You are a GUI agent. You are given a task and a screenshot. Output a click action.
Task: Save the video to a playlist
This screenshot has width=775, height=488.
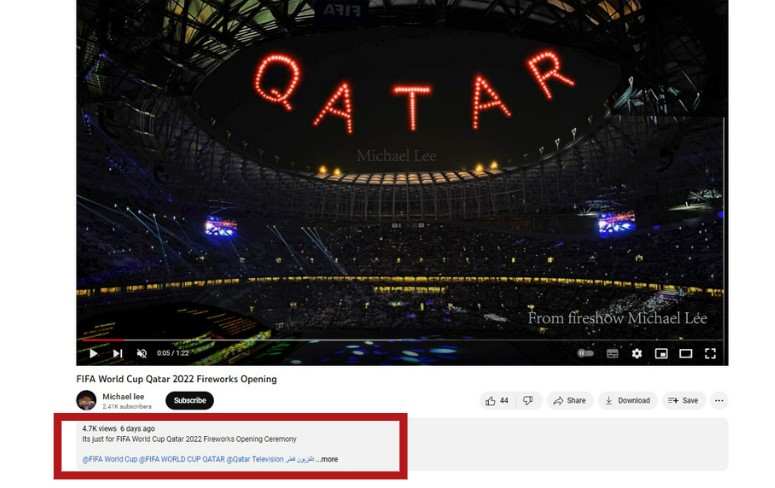click(684, 400)
